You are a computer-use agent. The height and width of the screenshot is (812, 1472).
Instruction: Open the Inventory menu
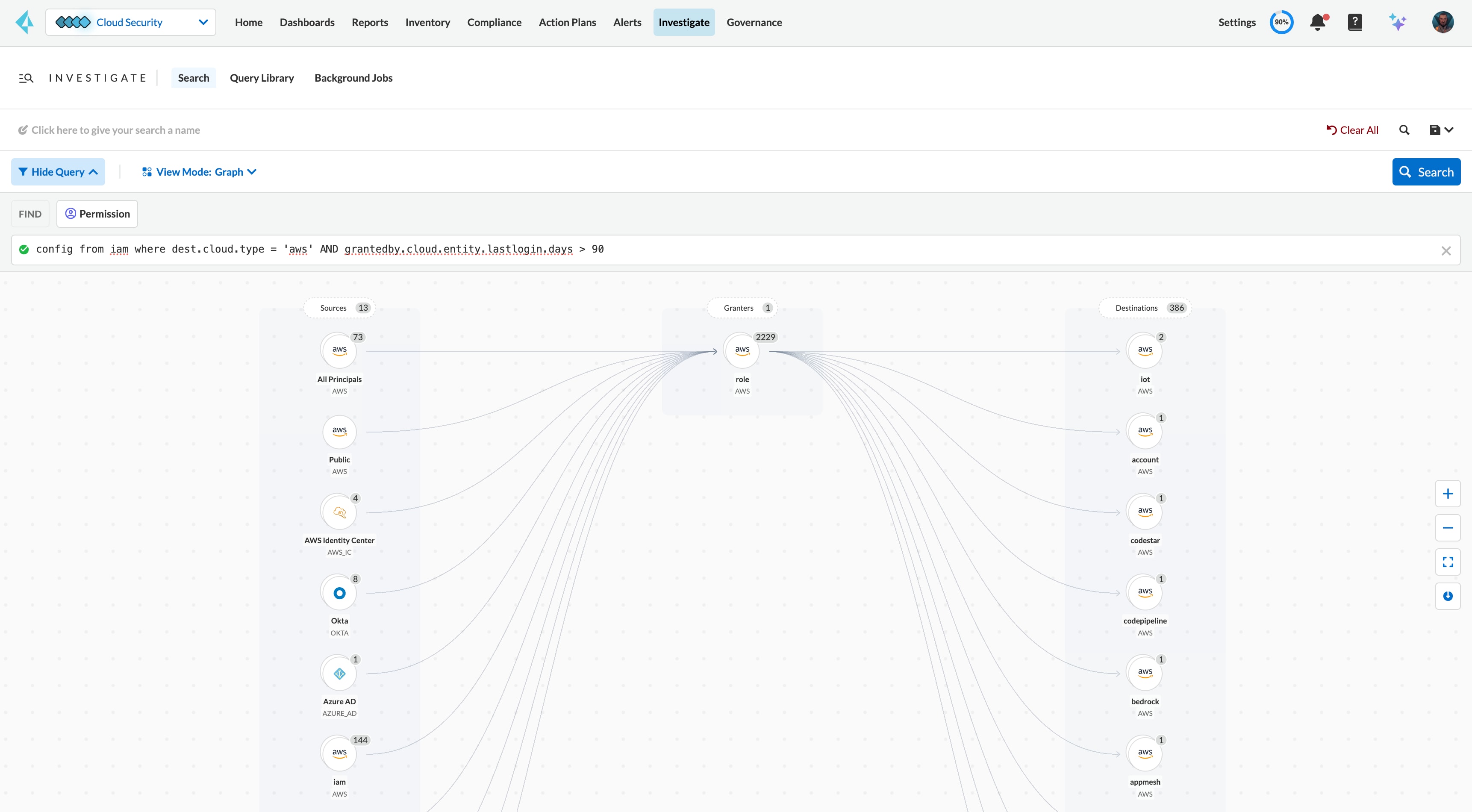(x=427, y=22)
